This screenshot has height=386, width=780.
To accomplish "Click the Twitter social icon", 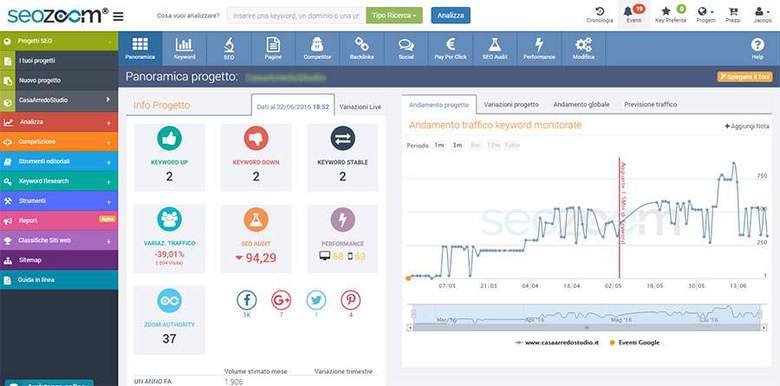I will tap(316, 300).
